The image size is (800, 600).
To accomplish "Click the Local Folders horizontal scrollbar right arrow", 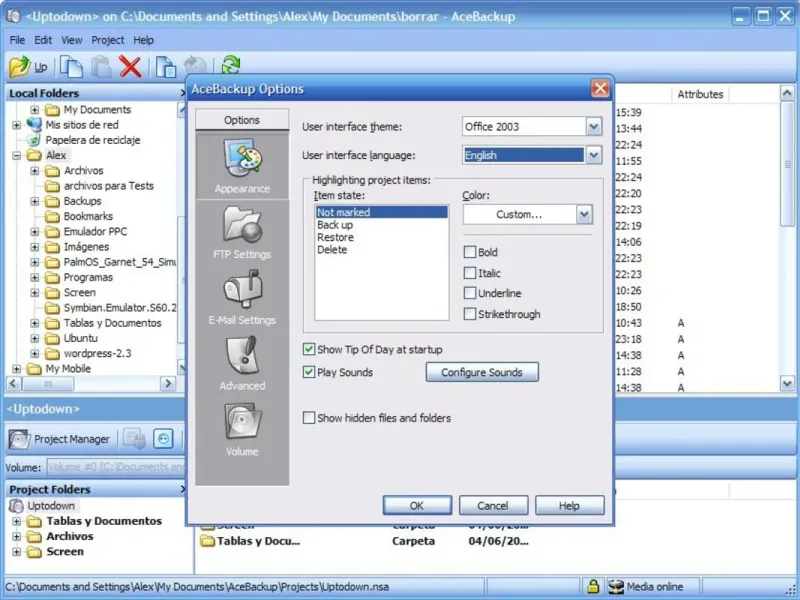I will point(167,384).
